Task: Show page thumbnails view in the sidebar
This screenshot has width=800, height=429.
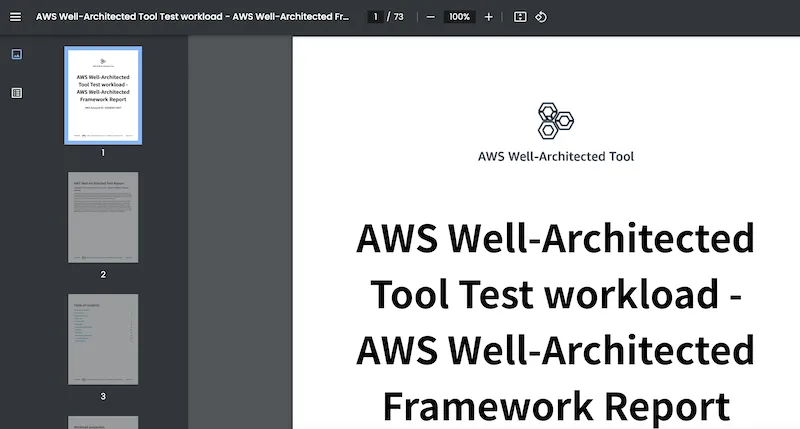Action: [17, 54]
